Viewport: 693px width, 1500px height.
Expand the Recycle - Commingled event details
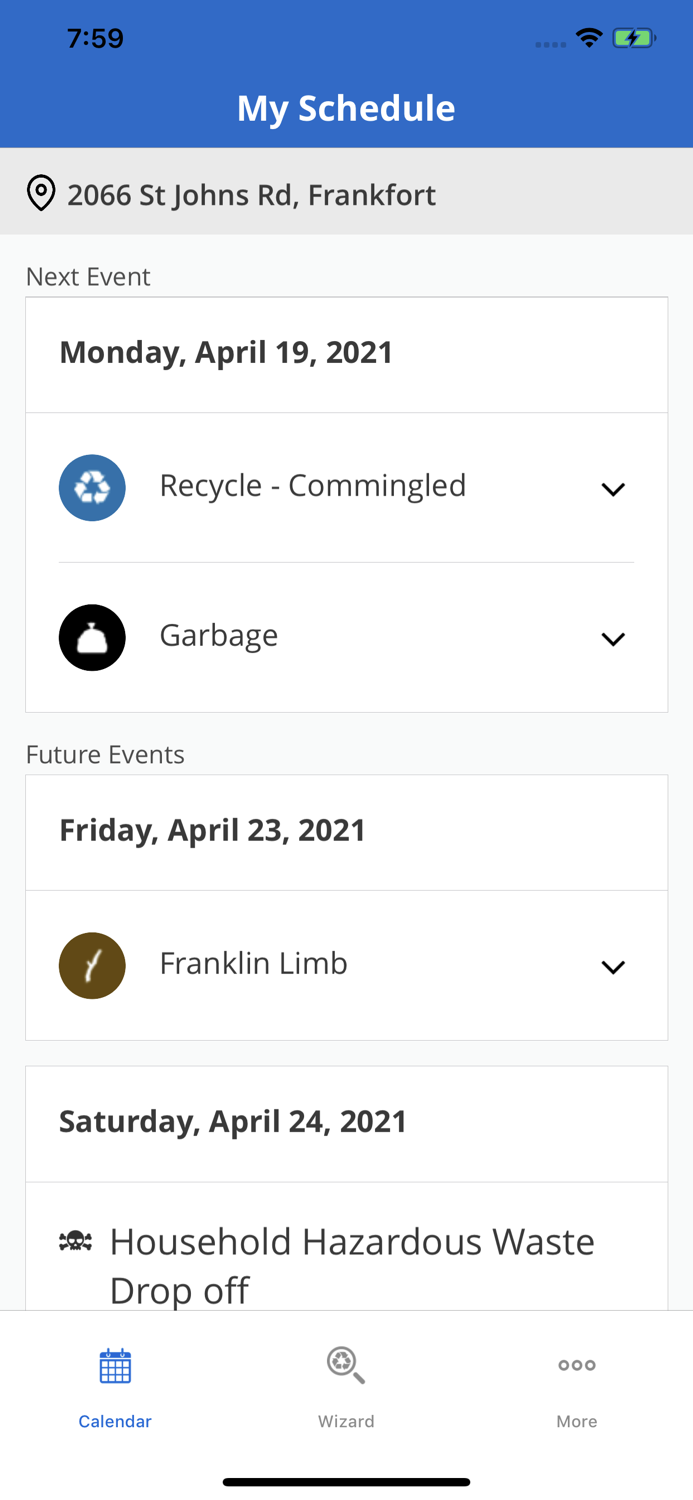point(614,487)
